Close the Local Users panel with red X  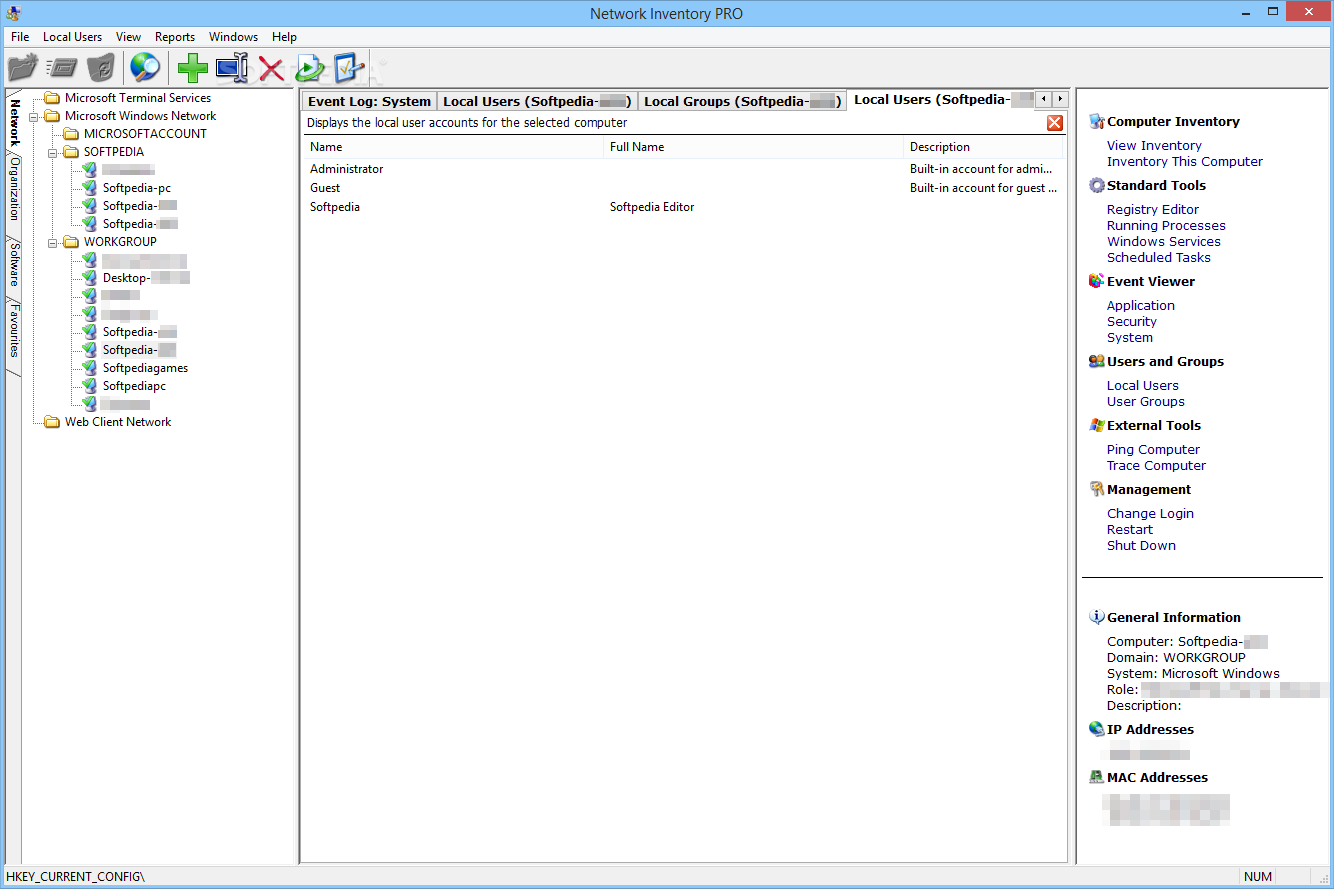click(1055, 123)
